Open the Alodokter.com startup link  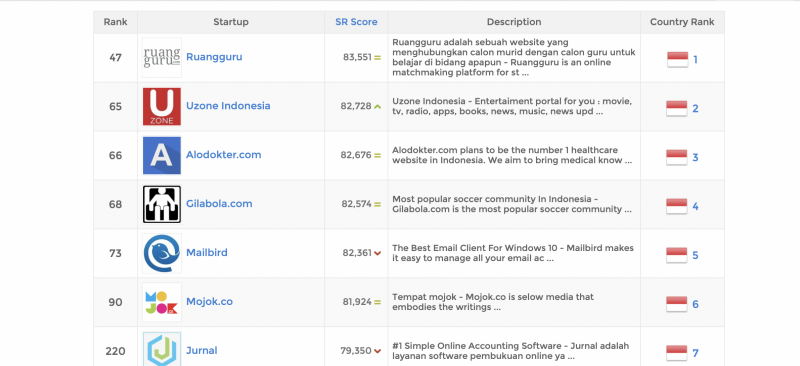coord(223,155)
